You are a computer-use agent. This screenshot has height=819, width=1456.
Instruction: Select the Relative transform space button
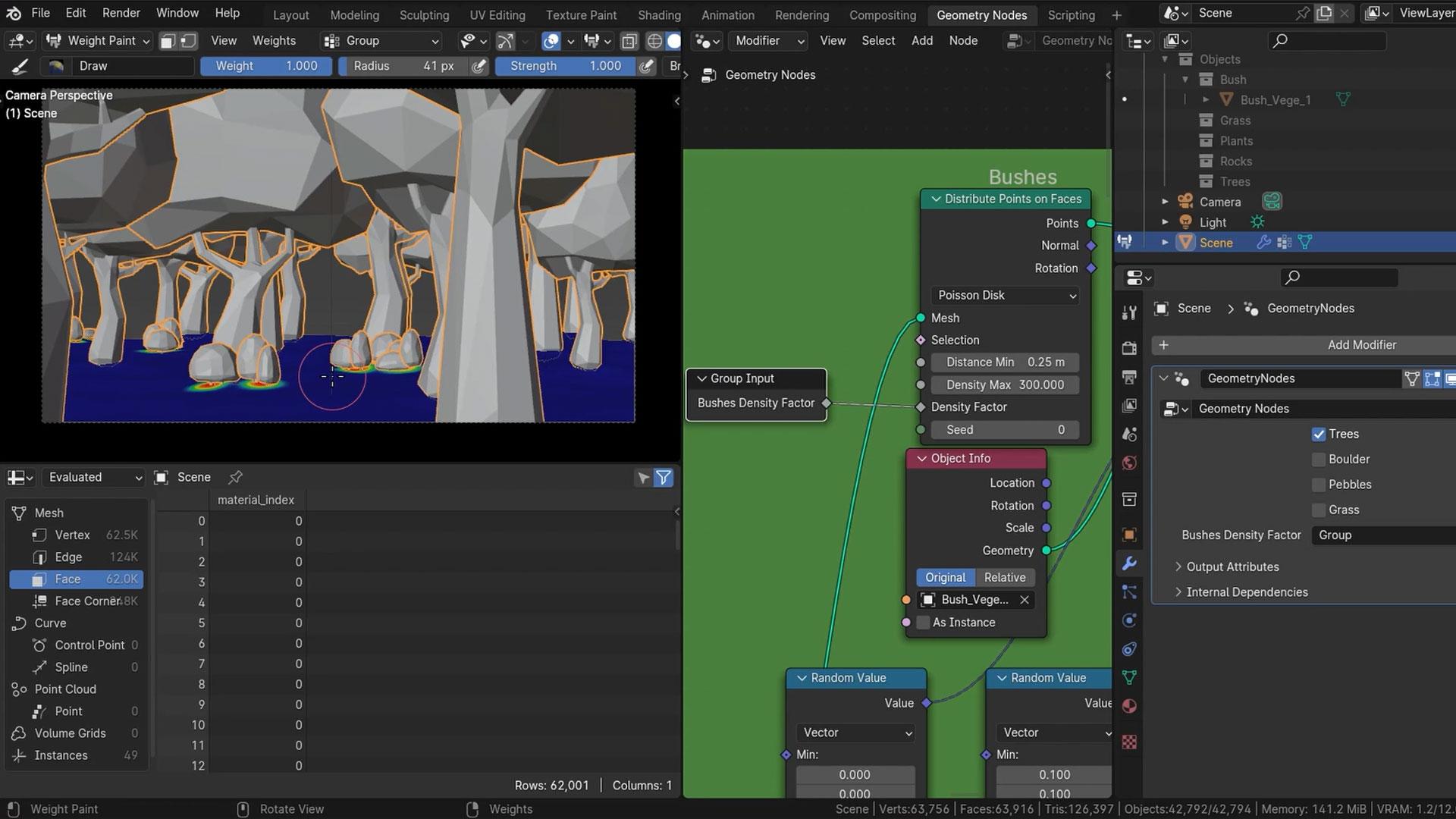tap(1005, 578)
